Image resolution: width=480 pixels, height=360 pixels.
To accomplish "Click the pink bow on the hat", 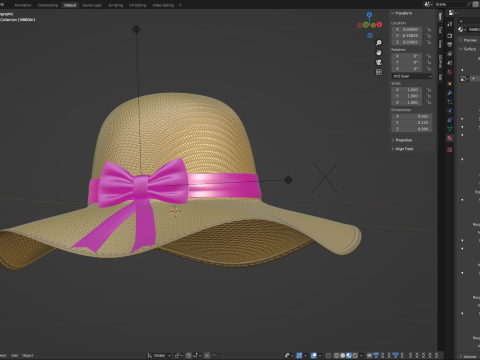I will tap(143, 184).
